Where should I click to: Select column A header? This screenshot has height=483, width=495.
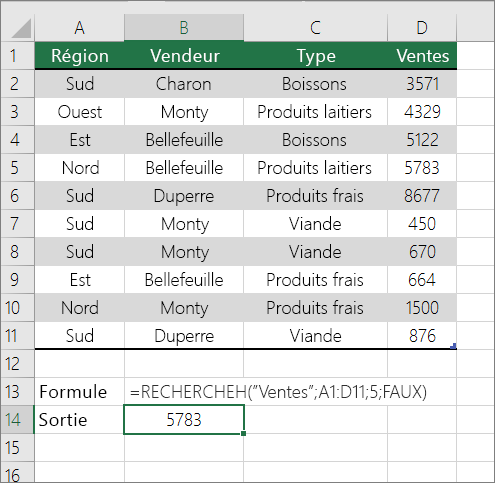pos(79,28)
